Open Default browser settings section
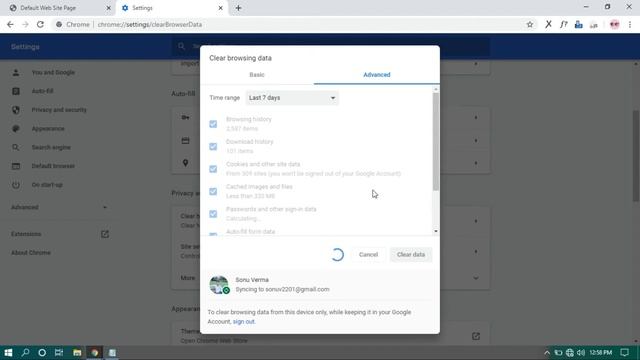The width and height of the screenshot is (640, 360). [53, 166]
